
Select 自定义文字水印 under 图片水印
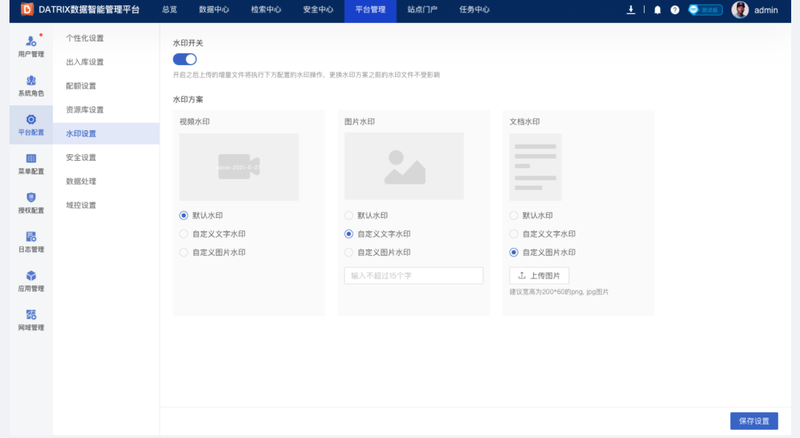point(348,234)
